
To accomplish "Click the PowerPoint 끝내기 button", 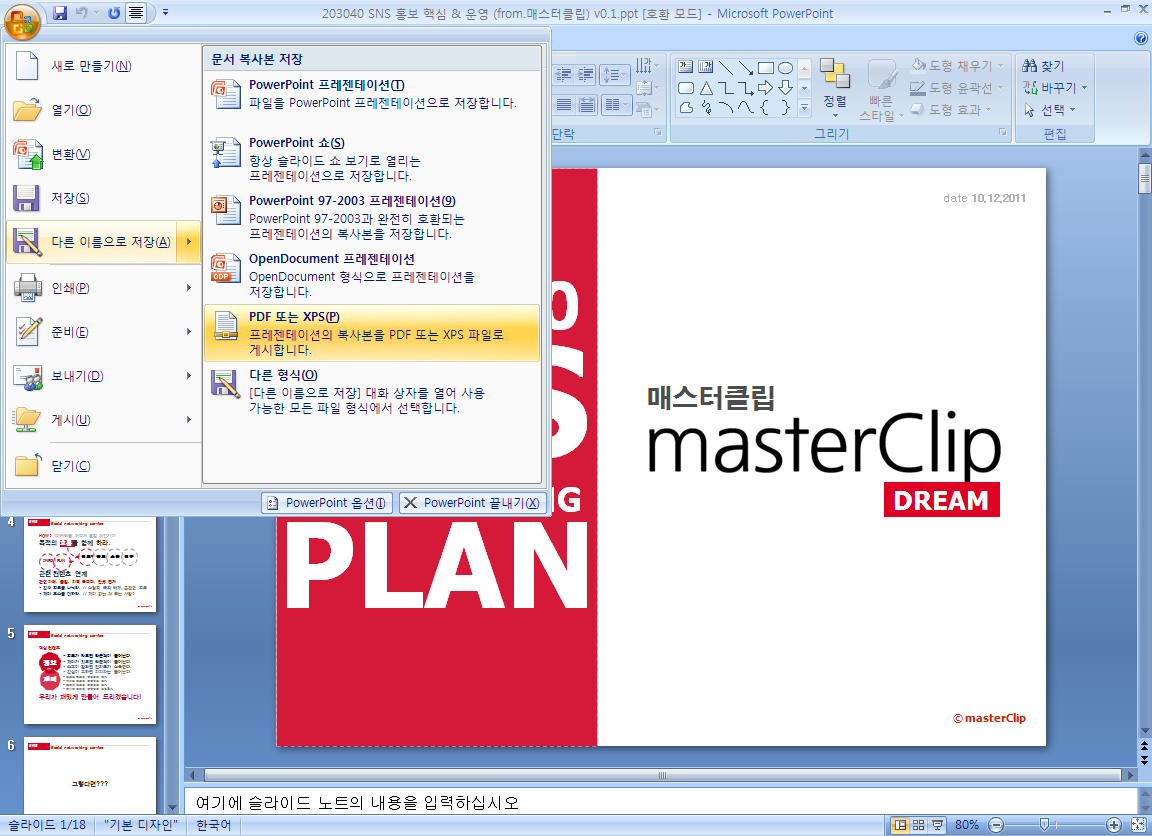I will pos(473,502).
